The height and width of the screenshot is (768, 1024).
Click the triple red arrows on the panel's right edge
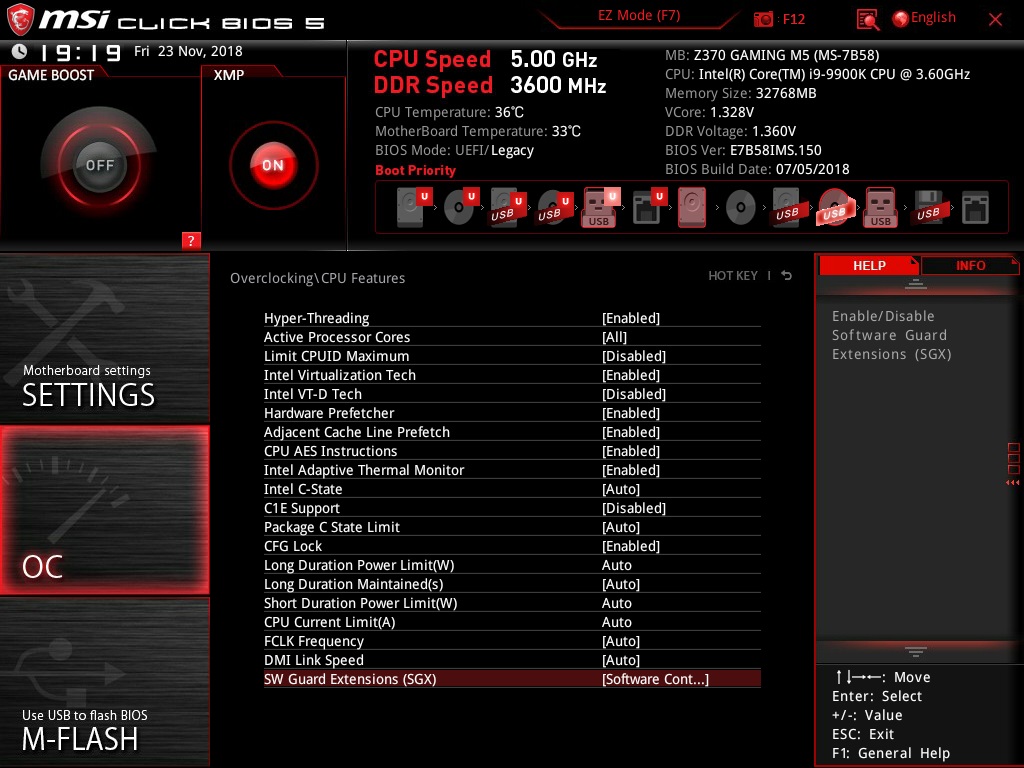(1012, 483)
